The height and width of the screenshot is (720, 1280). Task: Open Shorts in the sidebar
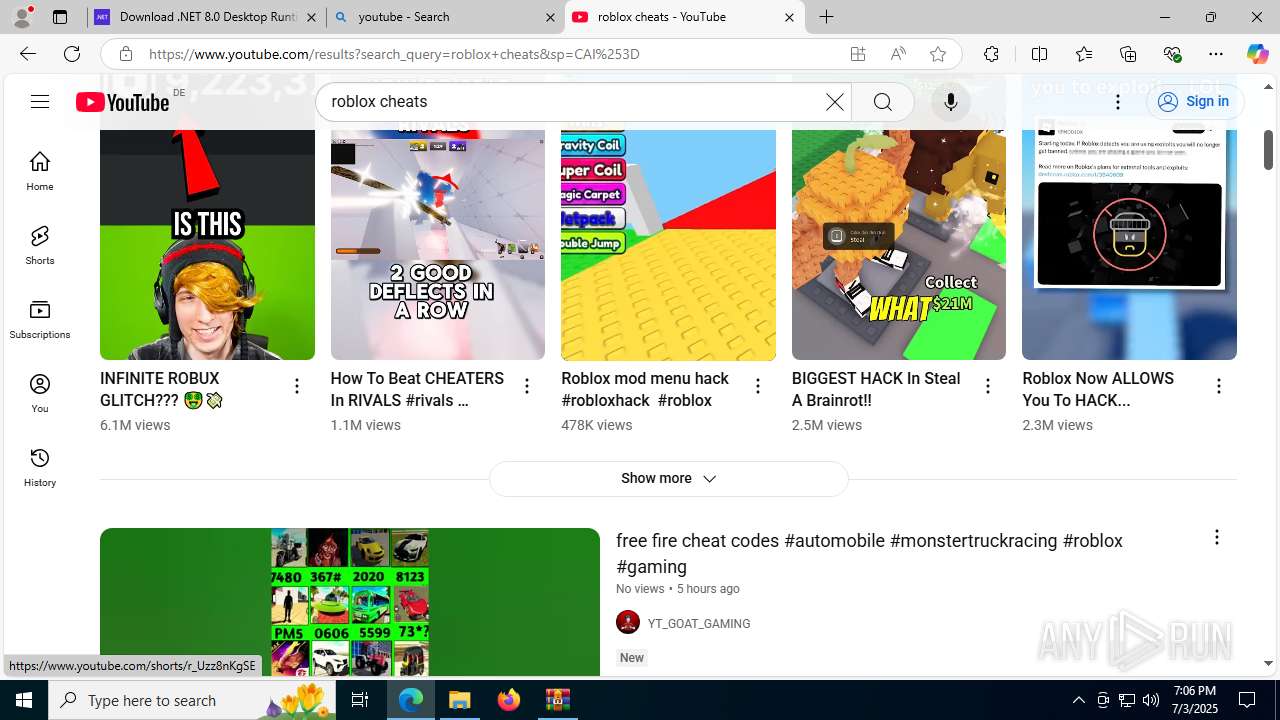click(x=40, y=245)
